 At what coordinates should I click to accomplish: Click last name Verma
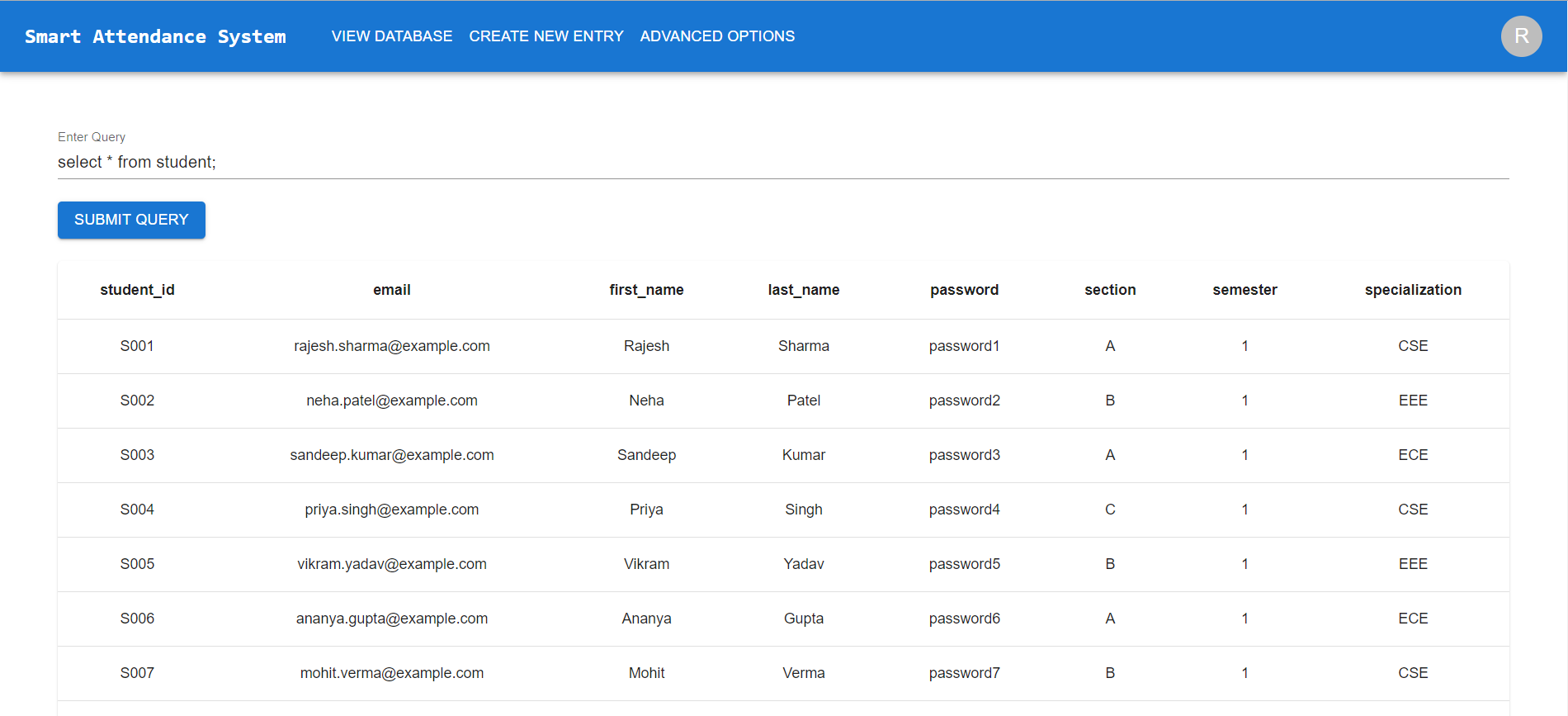[x=804, y=673]
